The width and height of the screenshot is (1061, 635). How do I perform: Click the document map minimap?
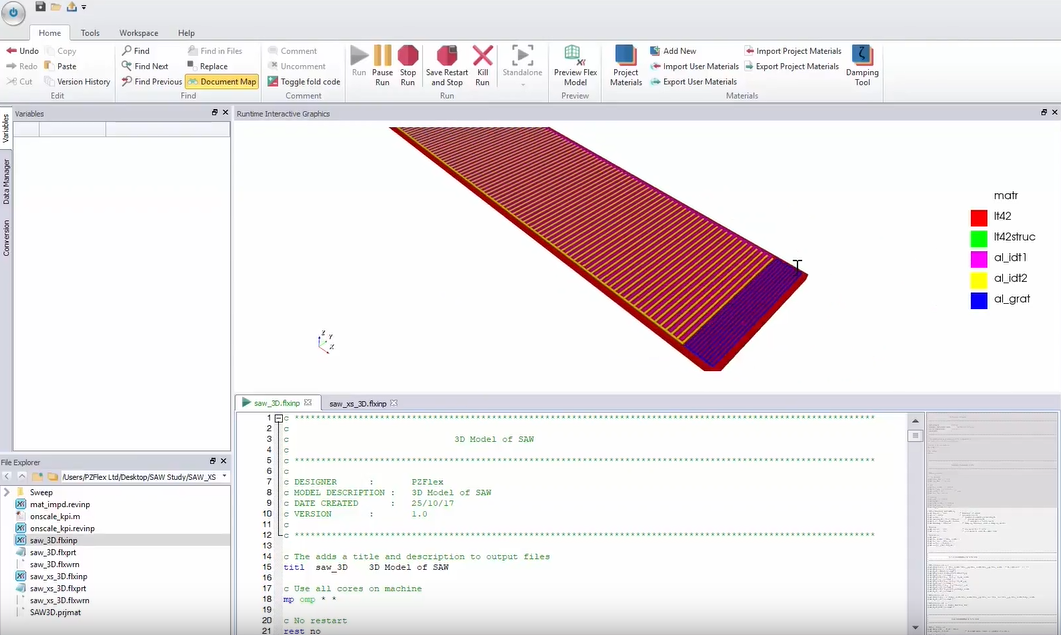(991, 523)
